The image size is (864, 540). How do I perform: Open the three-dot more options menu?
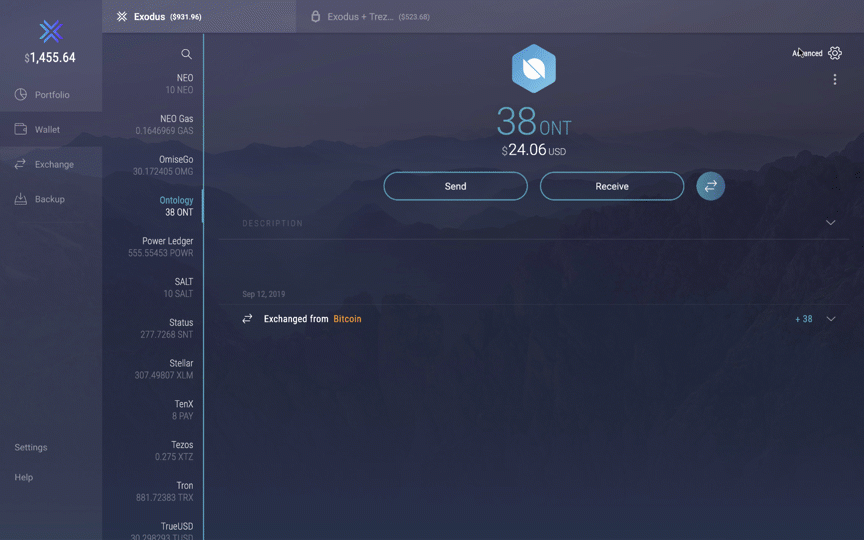click(835, 79)
